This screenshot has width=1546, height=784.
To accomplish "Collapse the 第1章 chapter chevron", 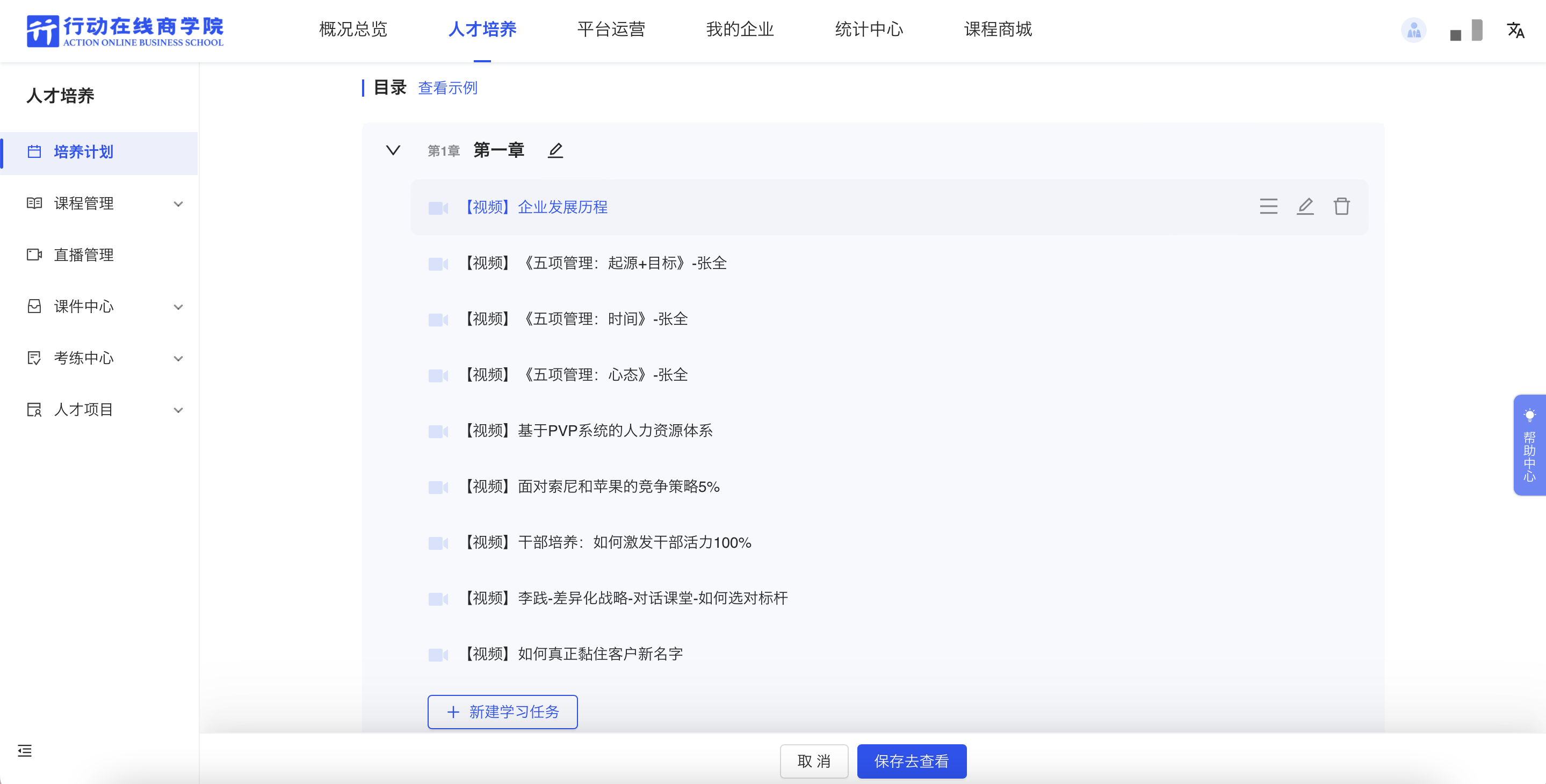I will tap(393, 150).
